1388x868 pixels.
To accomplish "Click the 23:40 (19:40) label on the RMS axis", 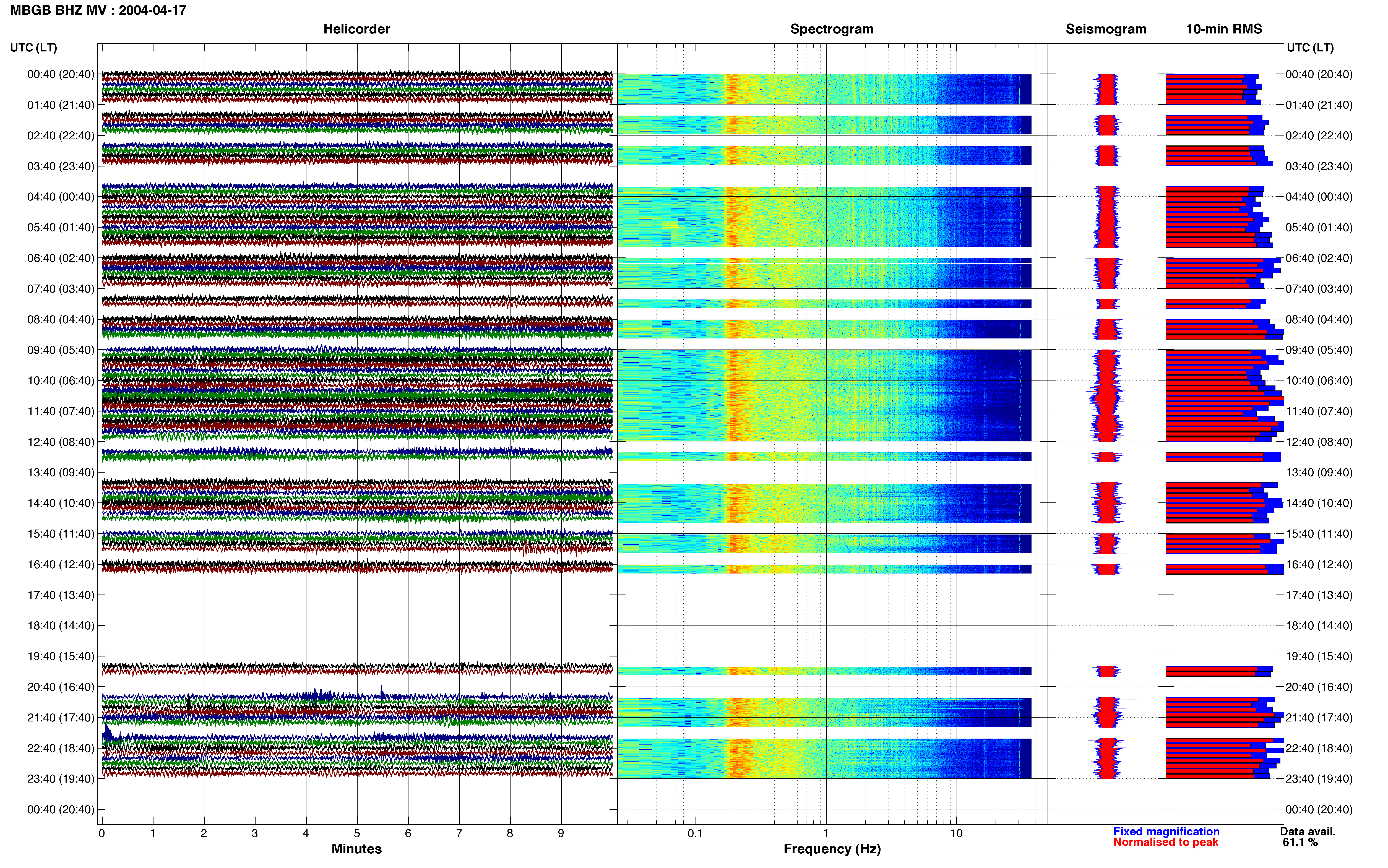I will 1319,779.
